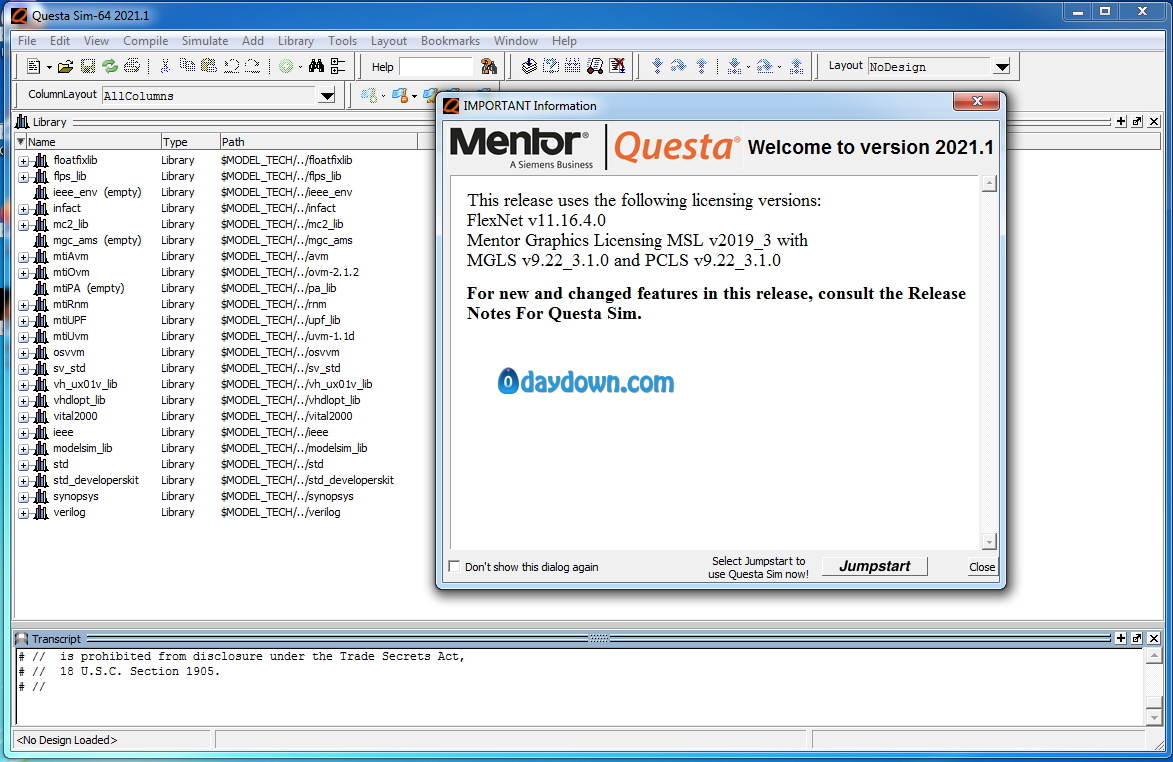Click the New file toolbar icon

33,67
